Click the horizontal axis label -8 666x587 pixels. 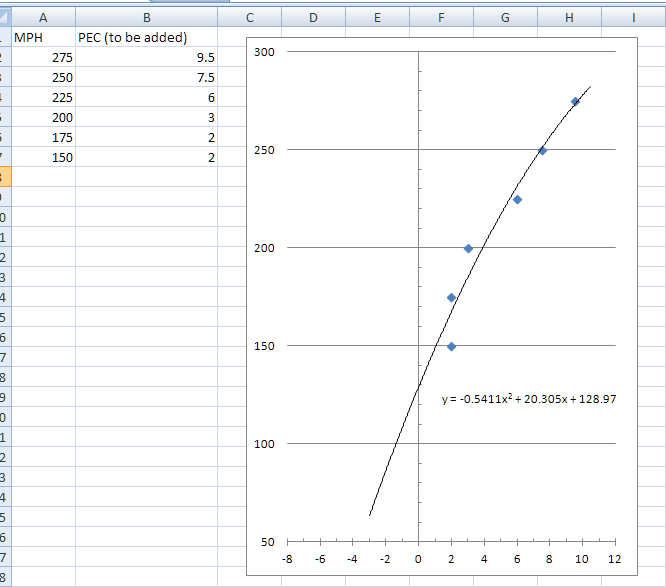pos(287,559)
